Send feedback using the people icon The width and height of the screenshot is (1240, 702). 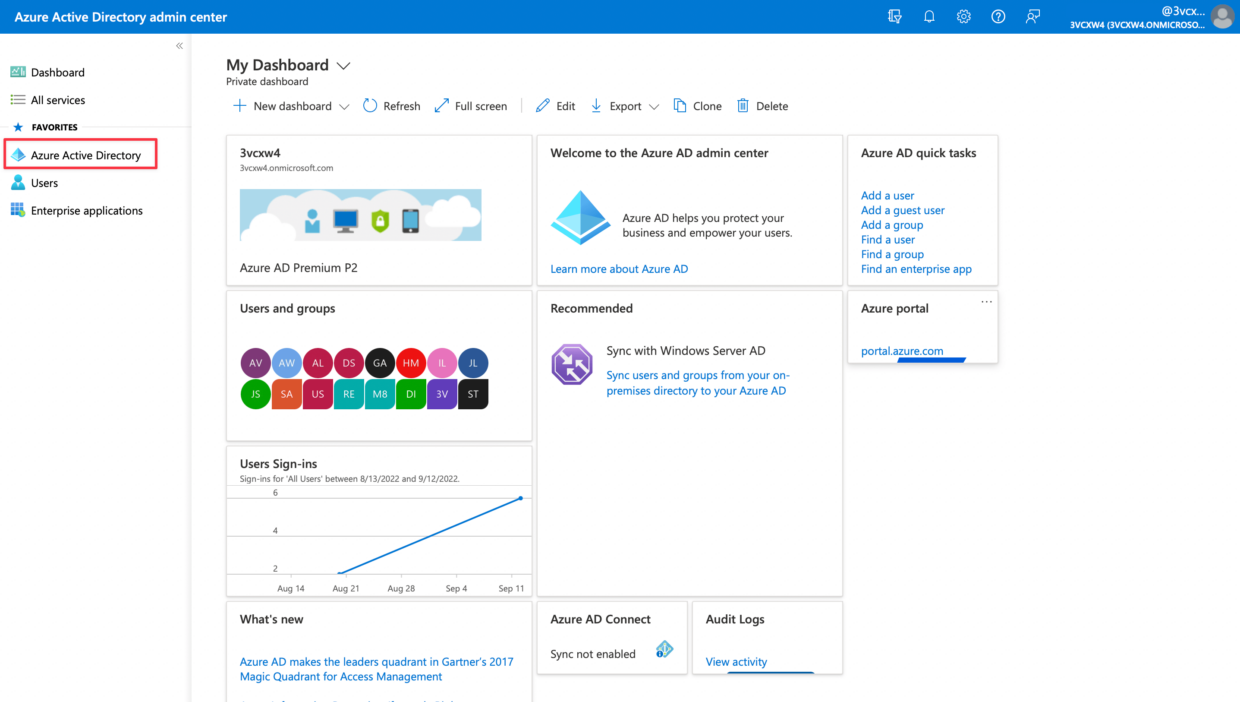1032,16
